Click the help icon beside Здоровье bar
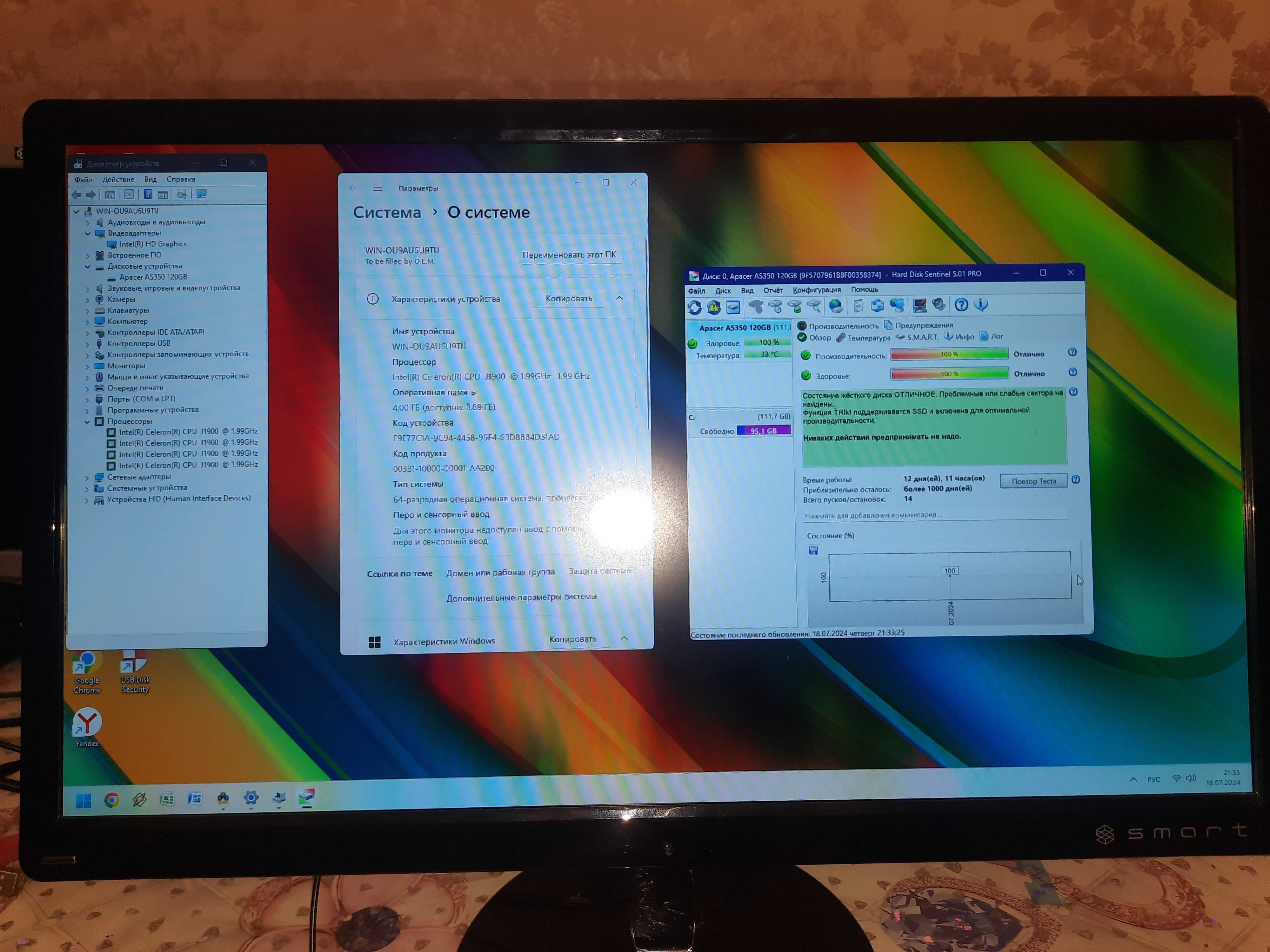 tap(1073, 373)
